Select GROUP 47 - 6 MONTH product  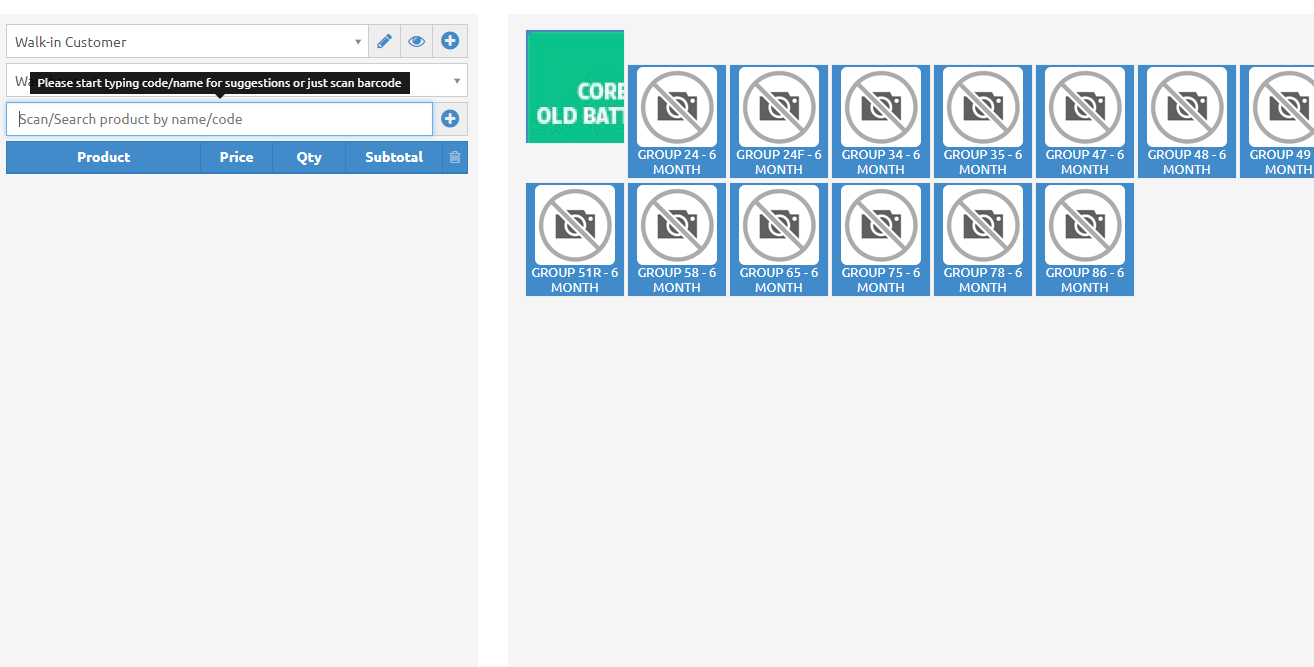pyautogui.click(x=1085, y=121)
